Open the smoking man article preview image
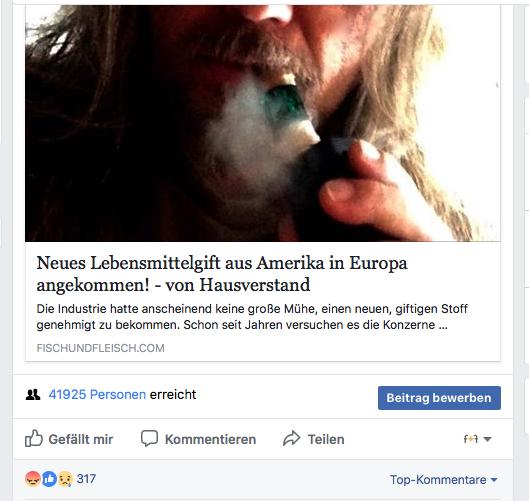 (263, 123)
